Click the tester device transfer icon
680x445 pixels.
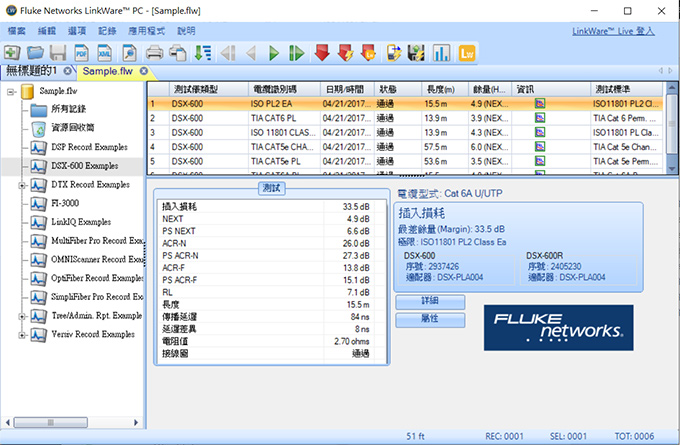click(x=394, y=53)
